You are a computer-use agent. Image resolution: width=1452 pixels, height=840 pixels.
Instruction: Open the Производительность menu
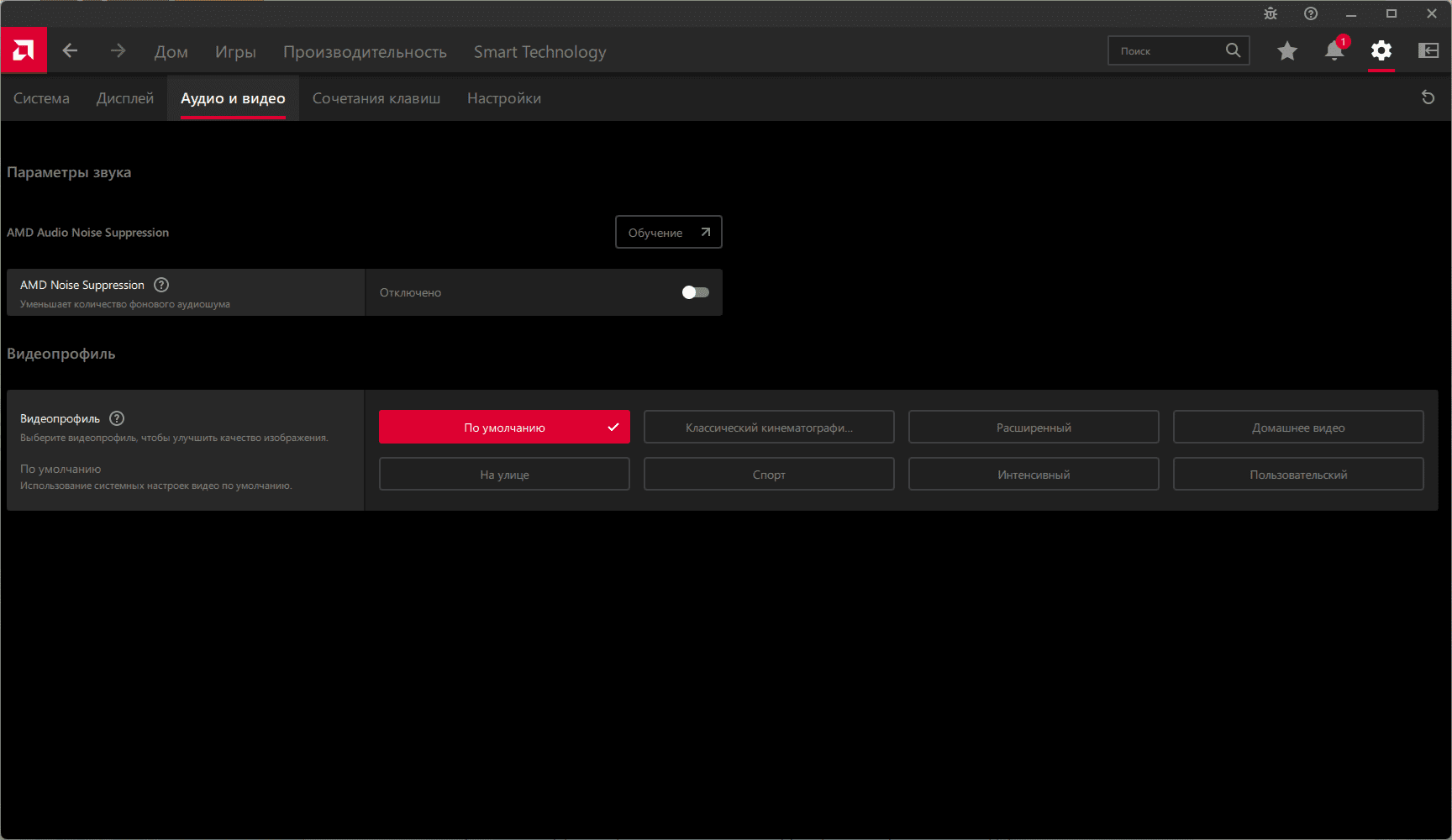tap(365, 52)
